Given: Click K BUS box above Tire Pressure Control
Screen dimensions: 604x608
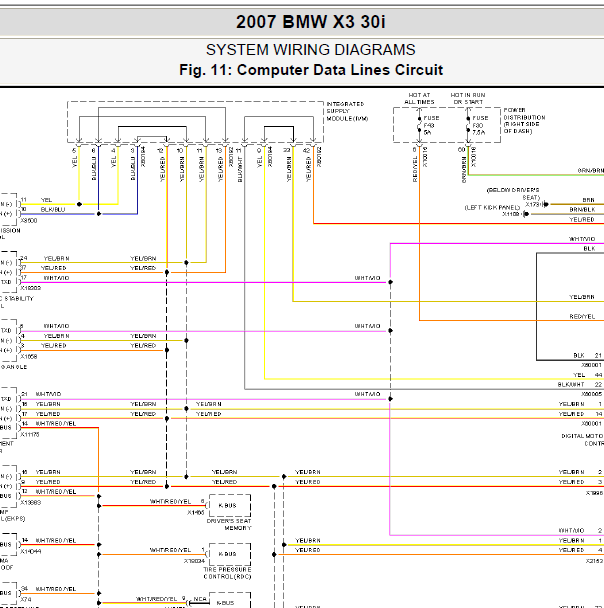Looking at the screenshot, I should (230, 554).
